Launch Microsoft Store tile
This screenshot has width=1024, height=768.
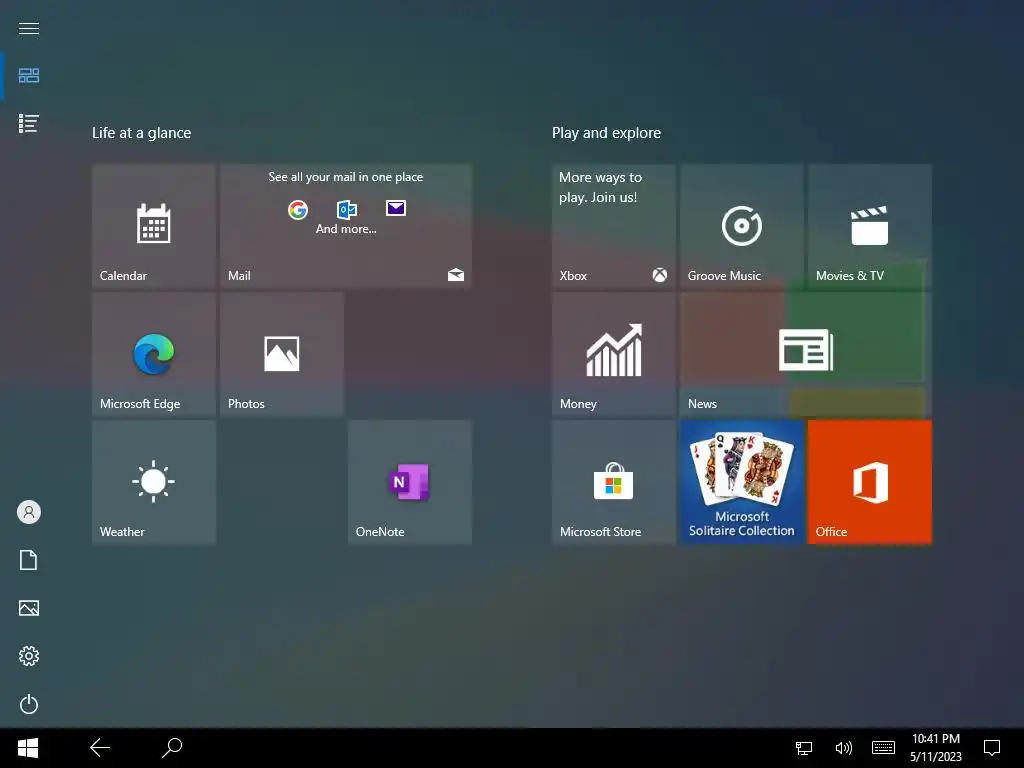click(x=614, y=481)
